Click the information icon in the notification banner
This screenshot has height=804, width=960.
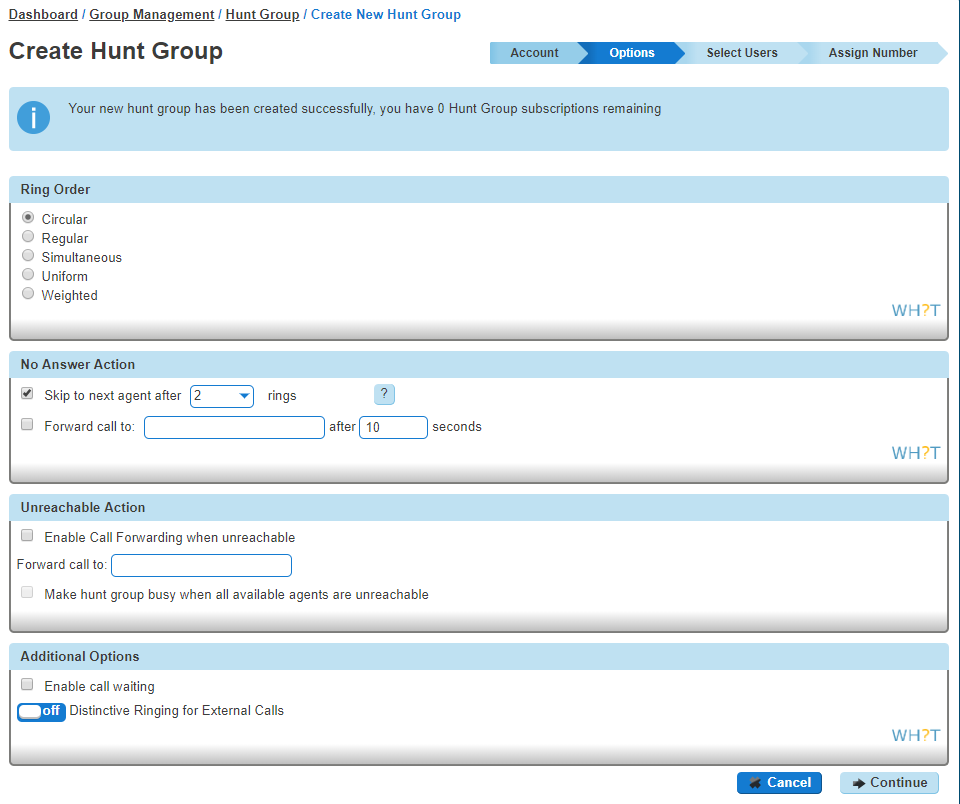pyautogui.click(x=33, y=117)
